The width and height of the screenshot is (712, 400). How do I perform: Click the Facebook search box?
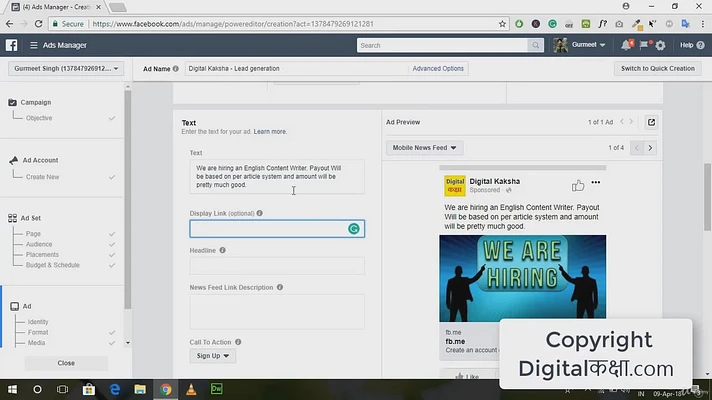(442, 45)
